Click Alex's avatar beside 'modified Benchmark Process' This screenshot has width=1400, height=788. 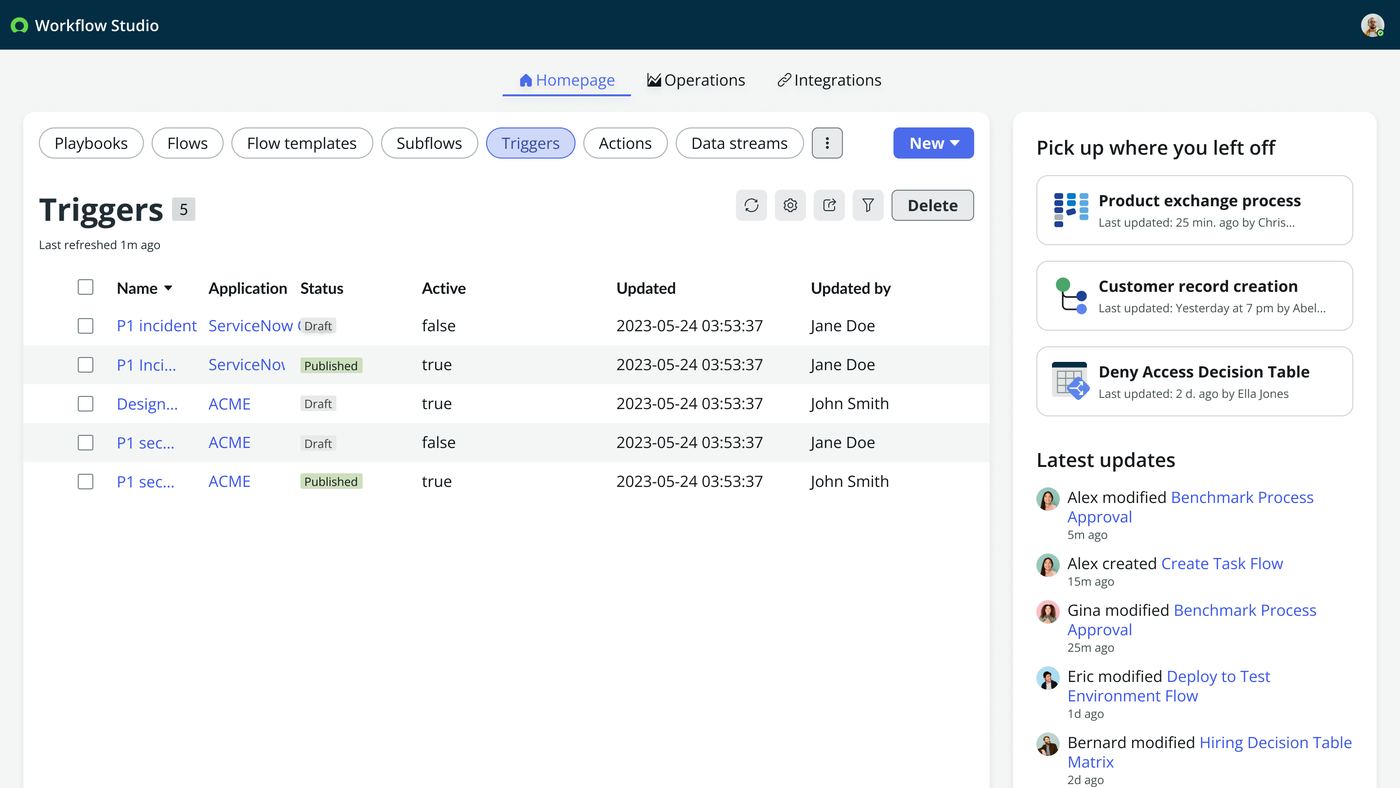pyautogui.click(x=1048, y=499)
